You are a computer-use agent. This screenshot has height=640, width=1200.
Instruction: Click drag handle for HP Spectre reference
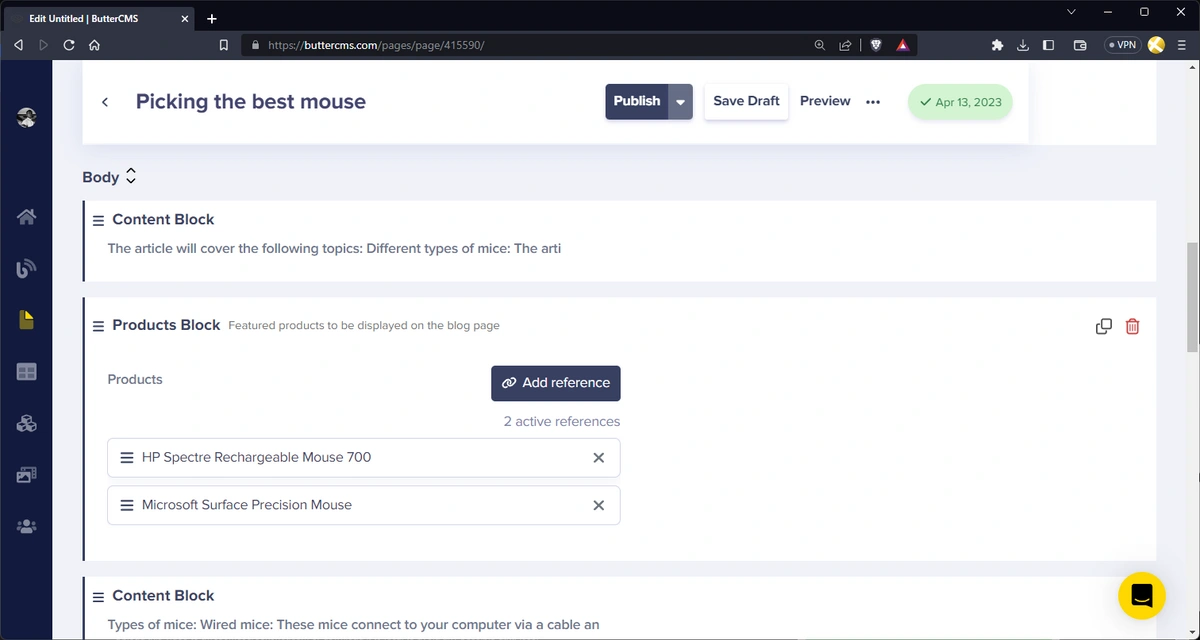127,458
